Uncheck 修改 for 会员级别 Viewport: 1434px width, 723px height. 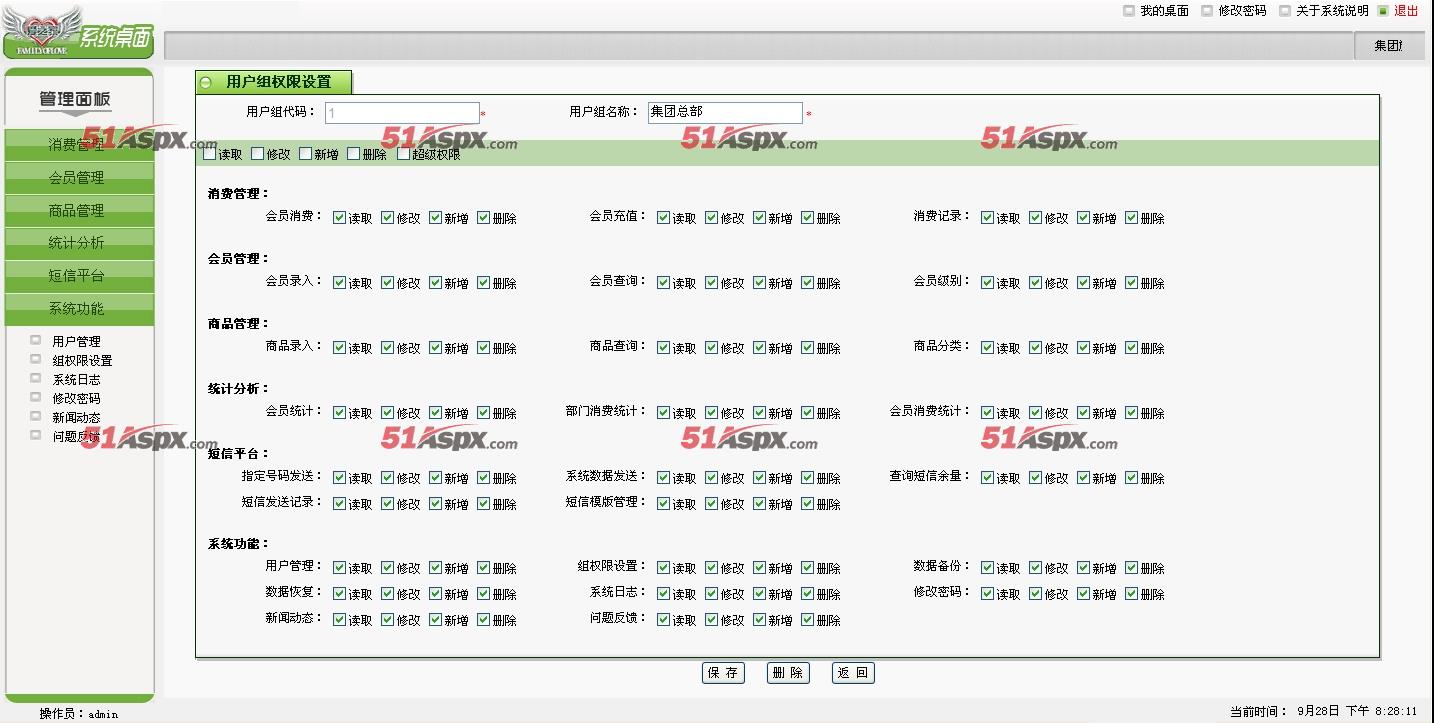point(1036,282)
